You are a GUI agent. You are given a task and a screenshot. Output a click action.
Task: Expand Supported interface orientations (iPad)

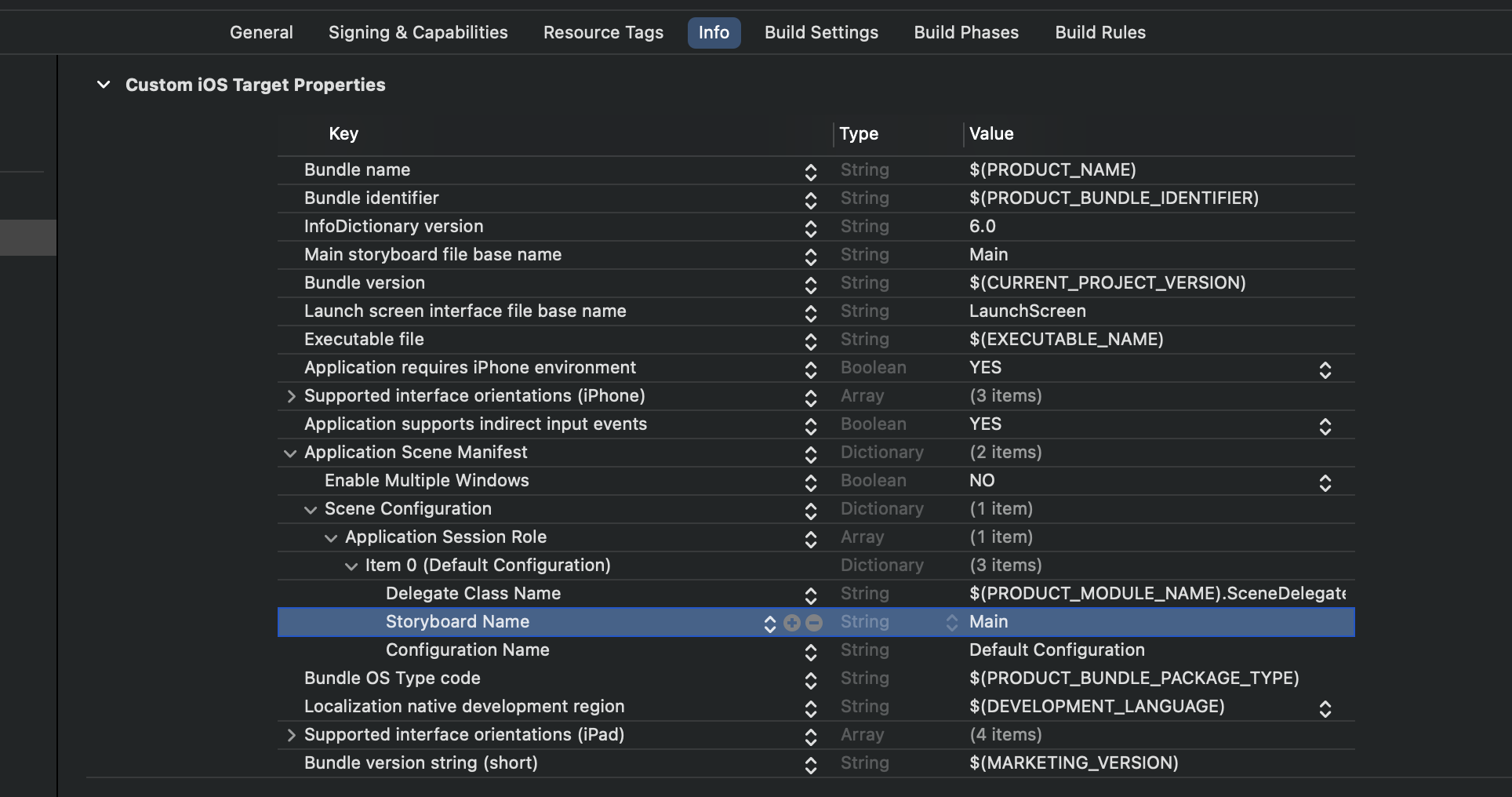click(x=290, y=736)
